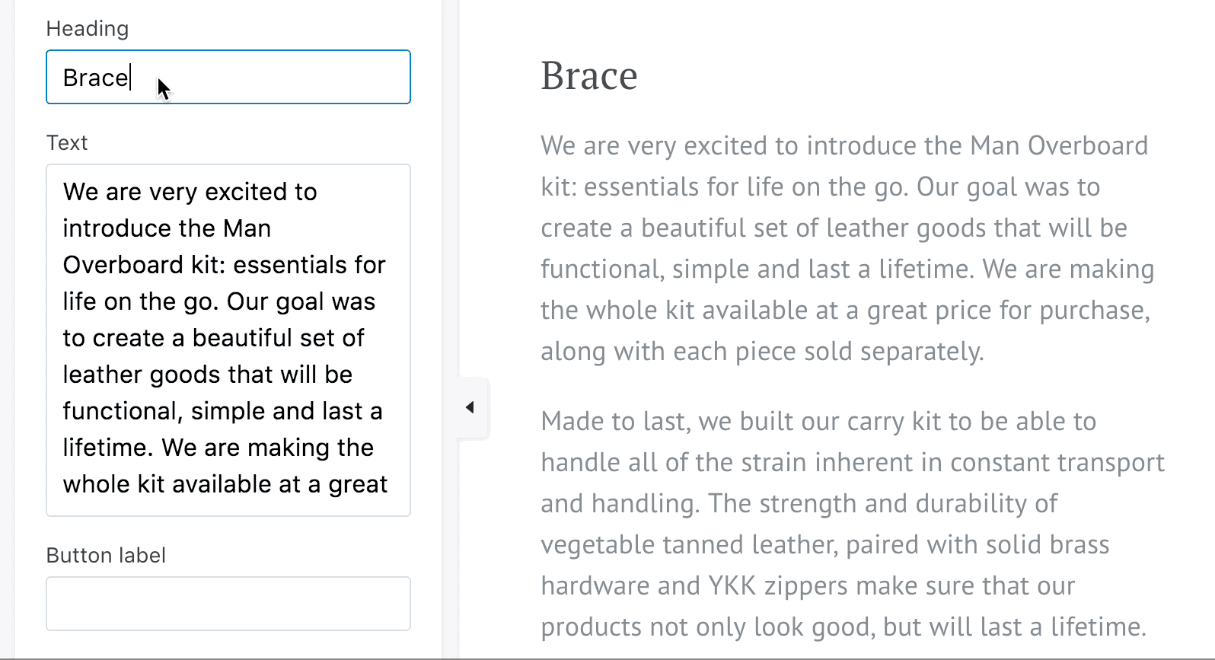Click "Man Overboard" in the preview text
This screenshot has height=660, width=1215.
tap(1058, 146)
